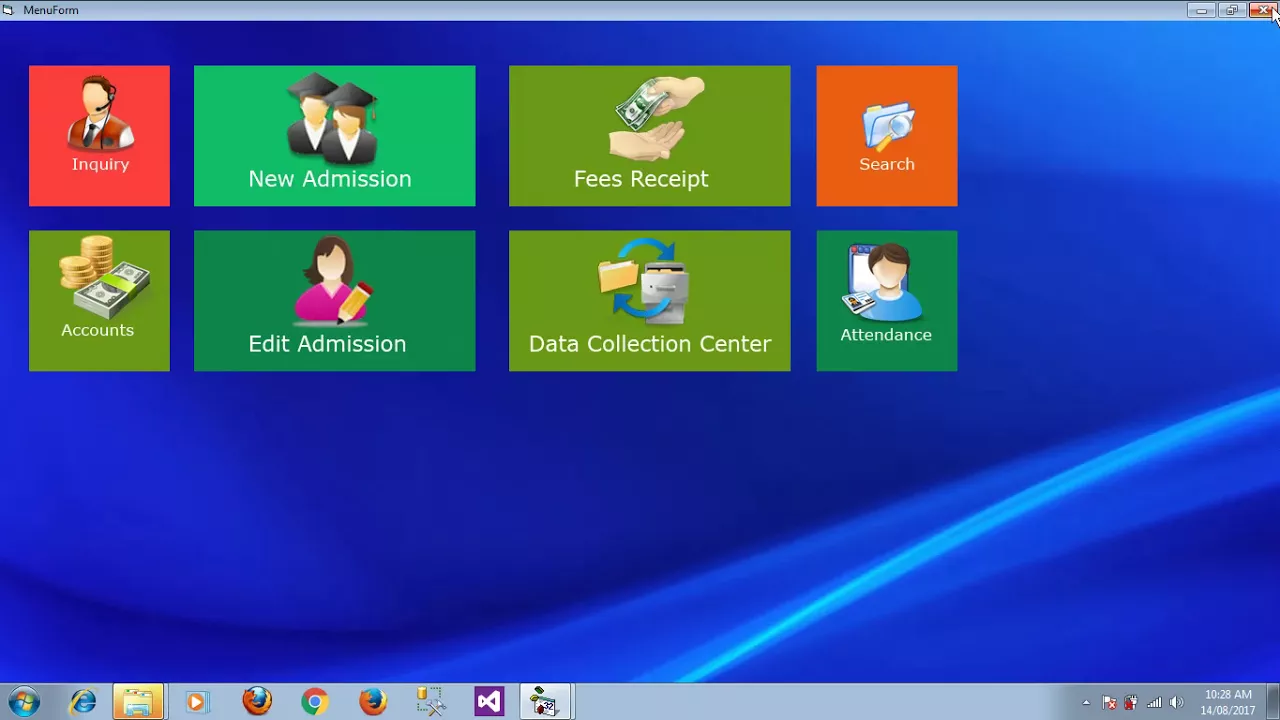Open the Fees Receipt tile
1280x720 pixels.
tap(649, 136)
